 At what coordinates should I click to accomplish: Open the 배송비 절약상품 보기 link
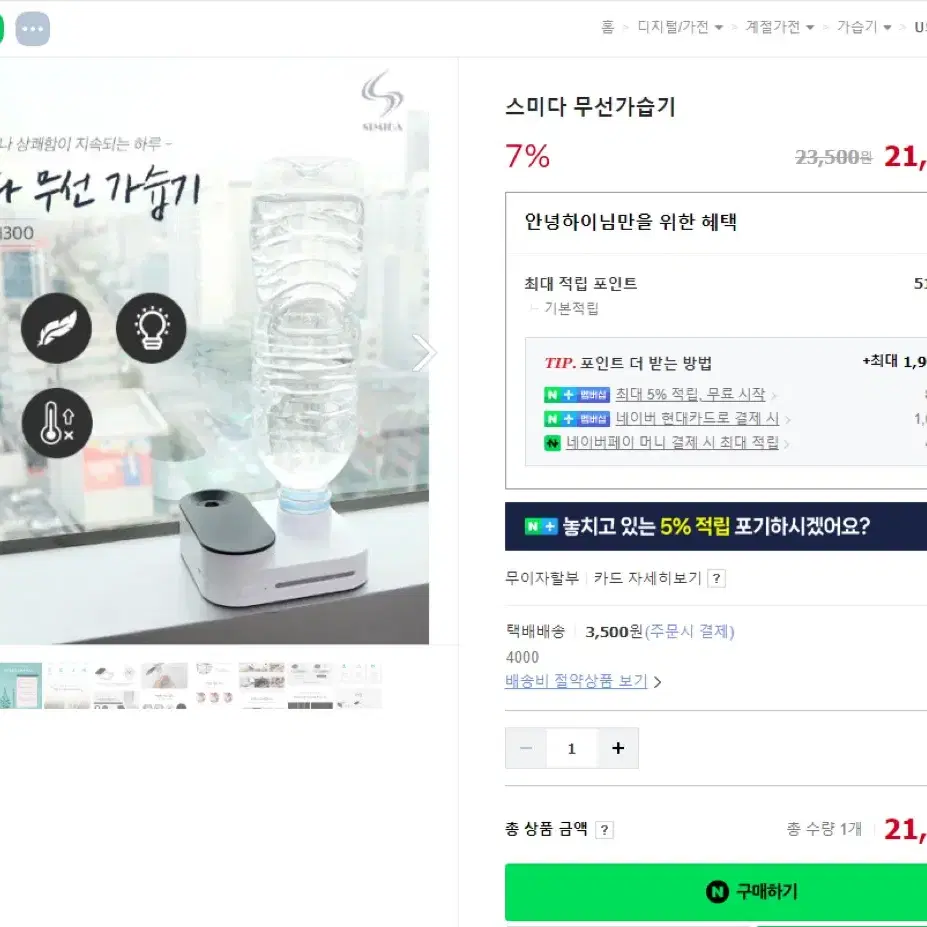click(x=582, y=681)
